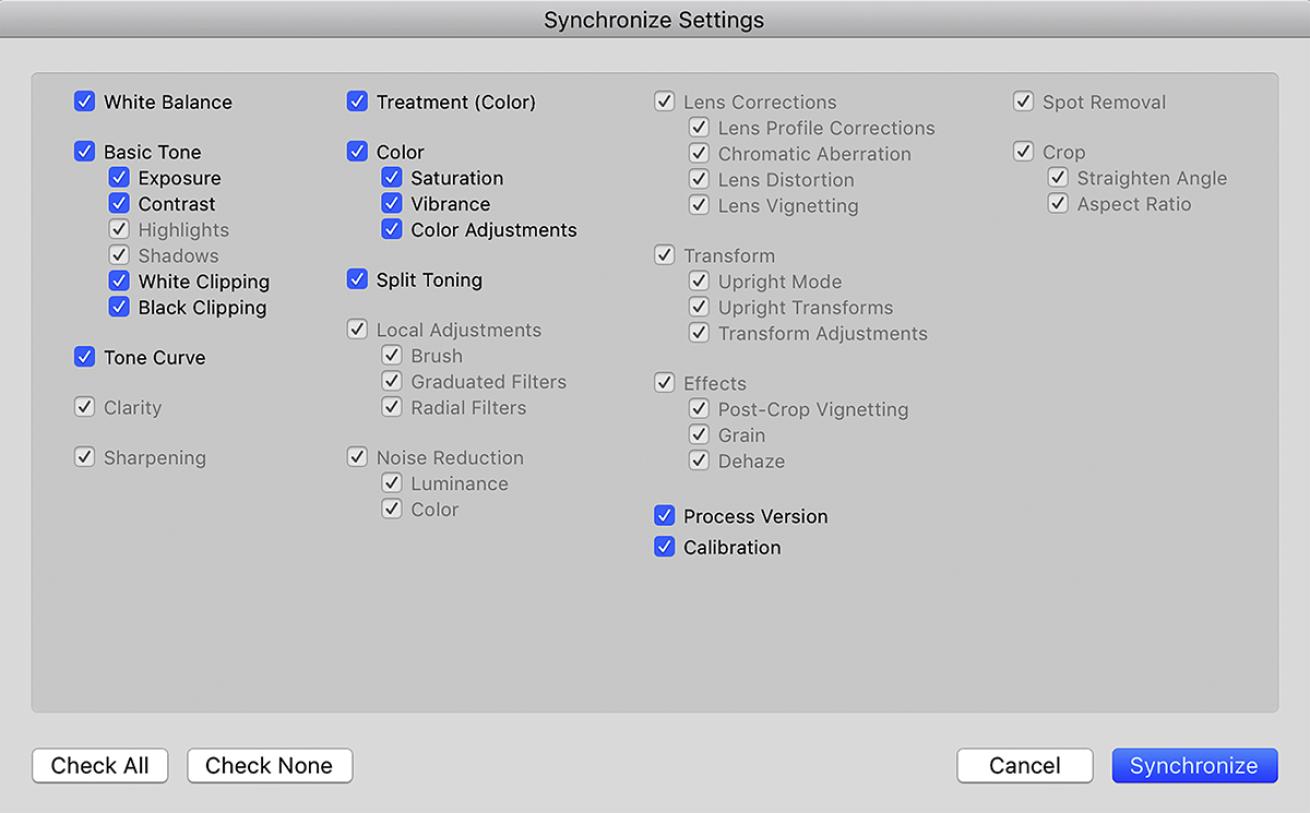Toggle the Lens Corrections checkbox
Viewport: 1310px width, 813px height.
(664, 102)
